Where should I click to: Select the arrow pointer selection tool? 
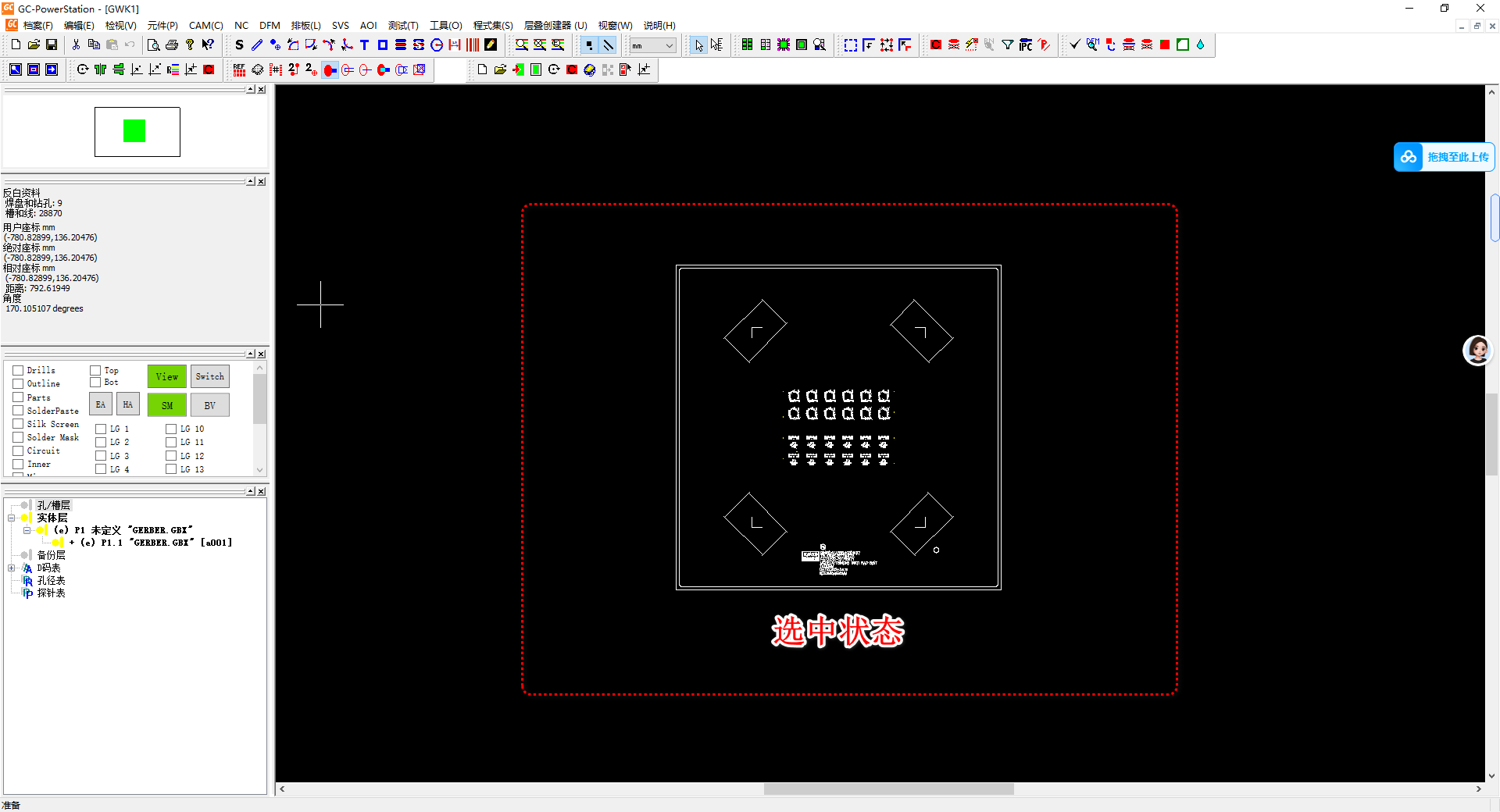point(699,45)
